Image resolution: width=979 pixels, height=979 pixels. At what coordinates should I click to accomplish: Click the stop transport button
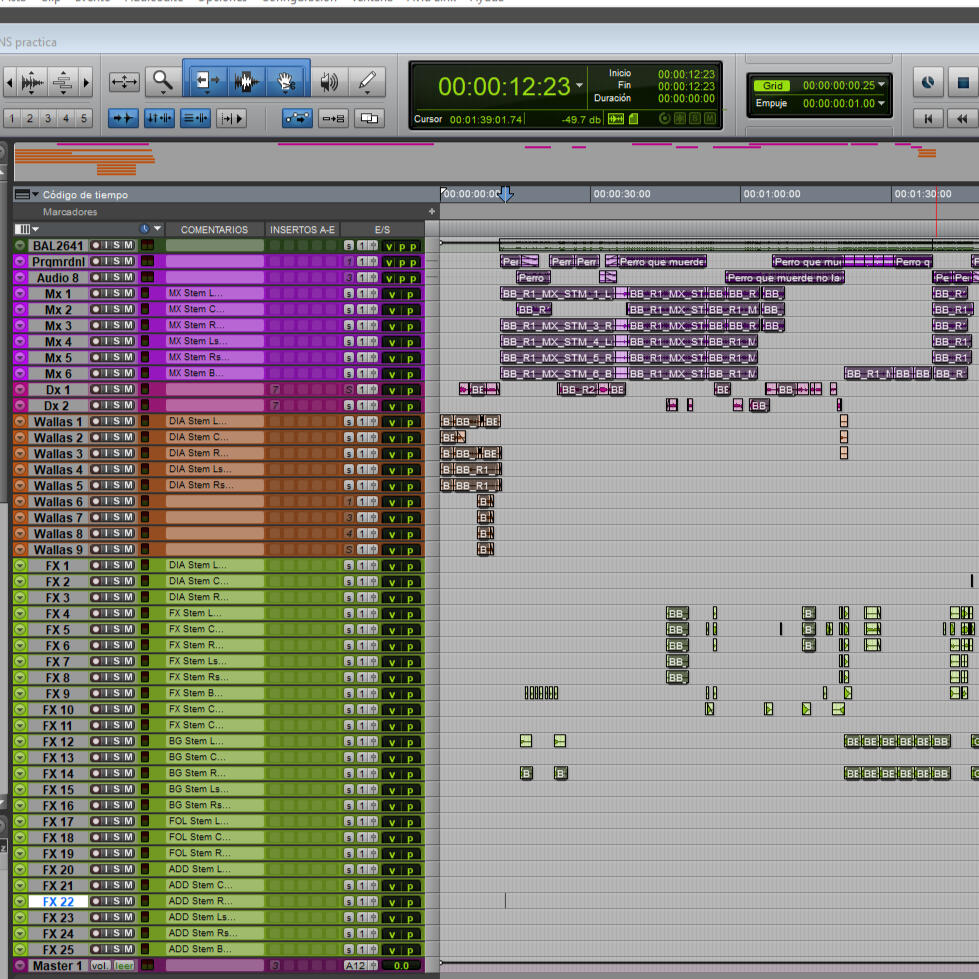963,82
